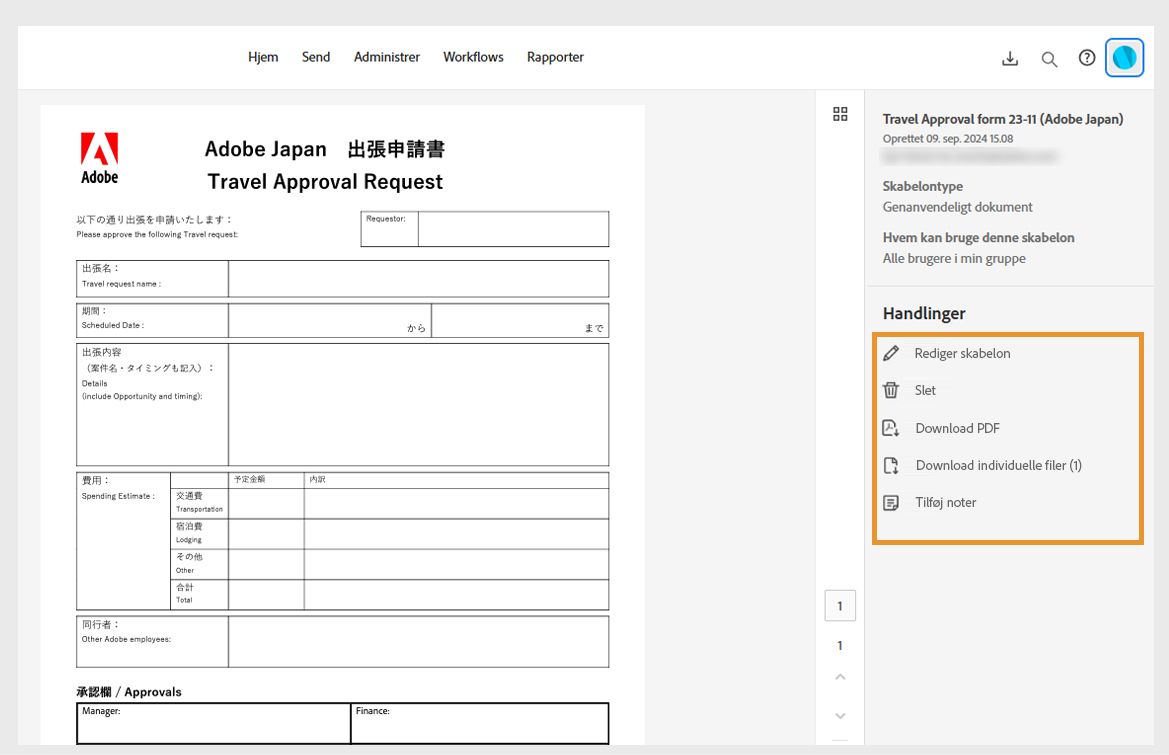Click the page number input box
This screenshot has height=755, width=1169.
(840, 606)
